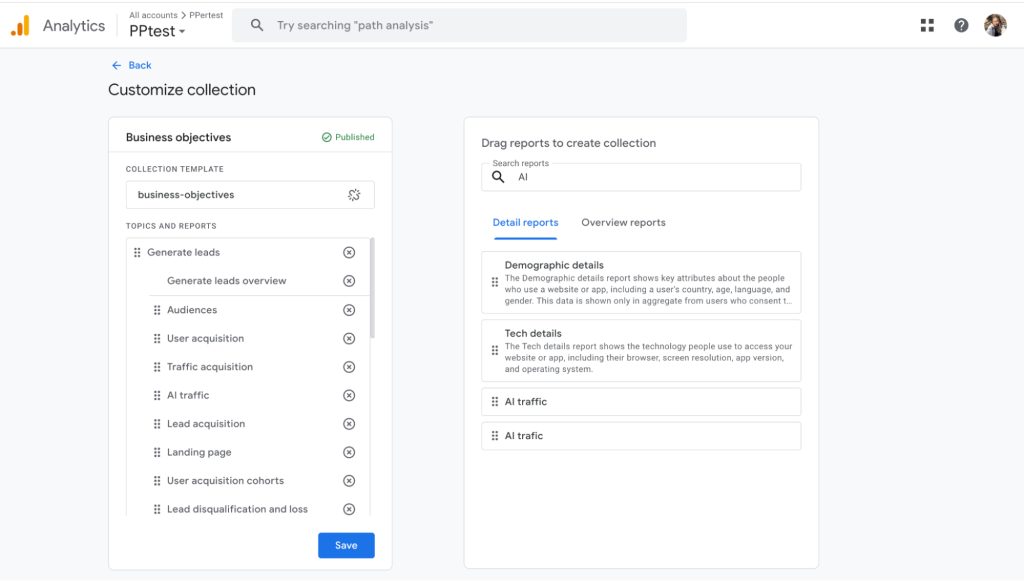This screenshot has width=1024, height=581.
Task: Click the Search reports input field
Action: (650, 178)
